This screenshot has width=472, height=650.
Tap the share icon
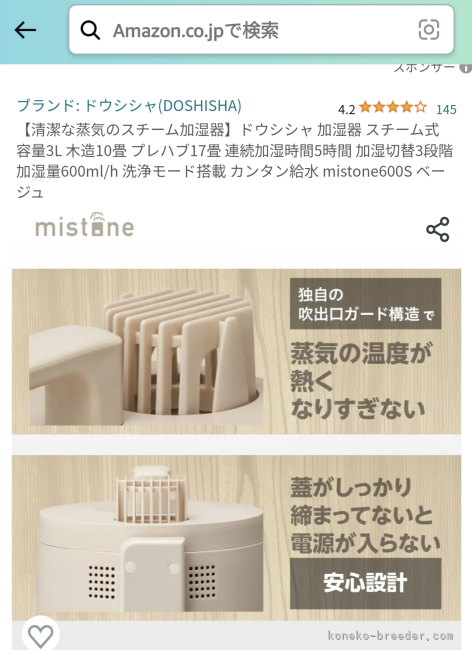point(438,229)
